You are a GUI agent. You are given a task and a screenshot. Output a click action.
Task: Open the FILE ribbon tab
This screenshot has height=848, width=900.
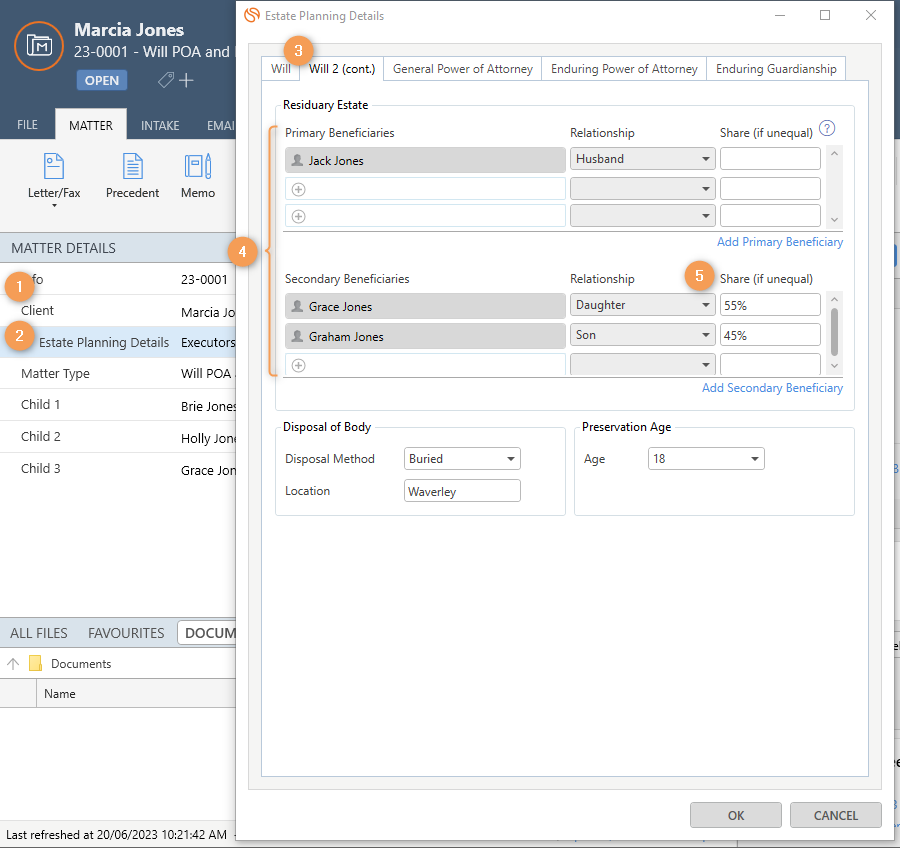tap(28, 125)
